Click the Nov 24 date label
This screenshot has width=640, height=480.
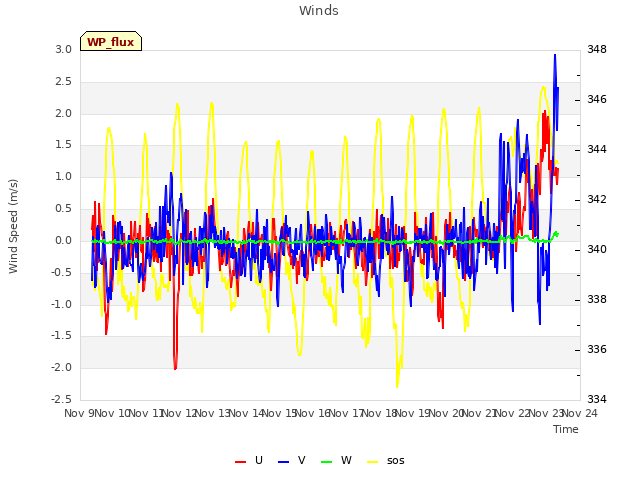[x=580, y=413]
